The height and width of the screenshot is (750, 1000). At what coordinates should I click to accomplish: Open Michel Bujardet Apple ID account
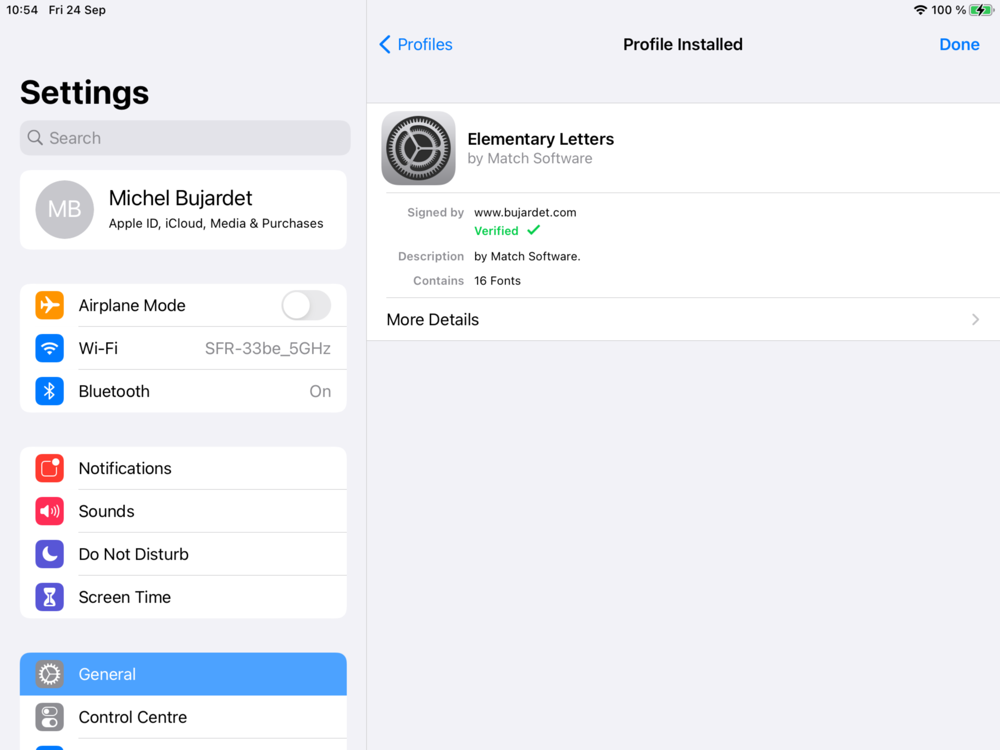pos(184,209)
